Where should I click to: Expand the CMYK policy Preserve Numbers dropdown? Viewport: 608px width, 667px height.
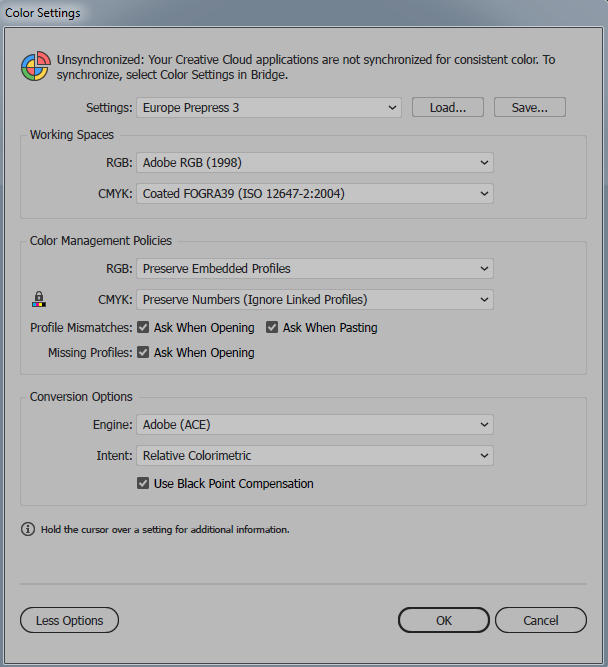point(315,299)
